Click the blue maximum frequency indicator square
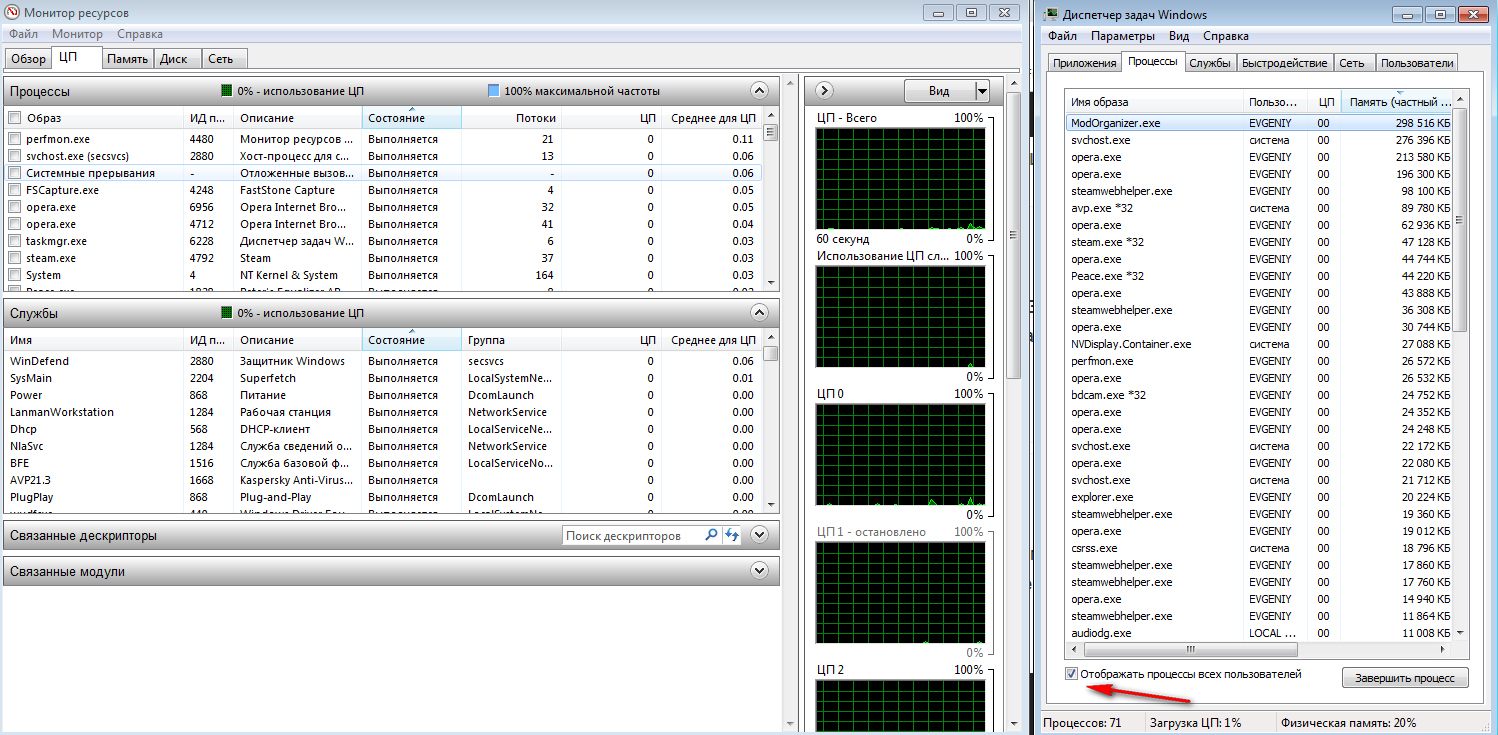Screen dimensions: 1498x735 (x=493, y=91)
